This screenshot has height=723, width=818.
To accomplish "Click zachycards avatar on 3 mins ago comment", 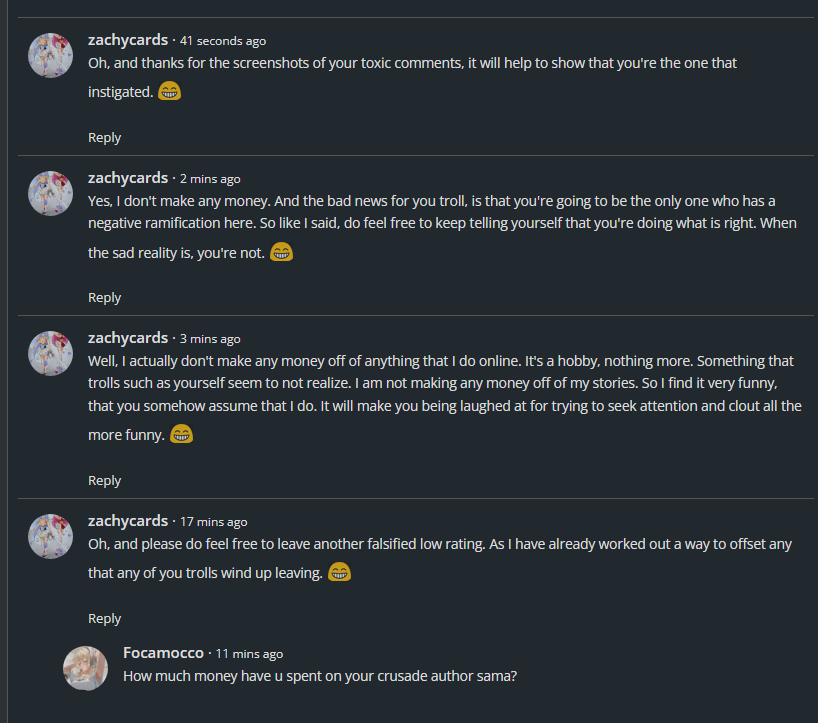I will pyautogui.click(x=50, y=353).
